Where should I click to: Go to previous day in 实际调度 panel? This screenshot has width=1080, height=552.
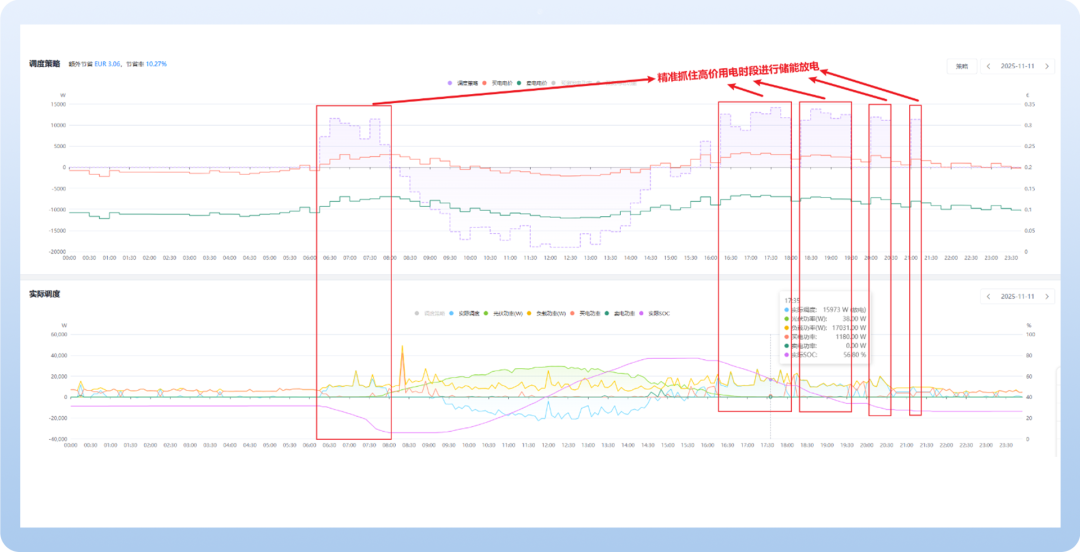point(989,296)
